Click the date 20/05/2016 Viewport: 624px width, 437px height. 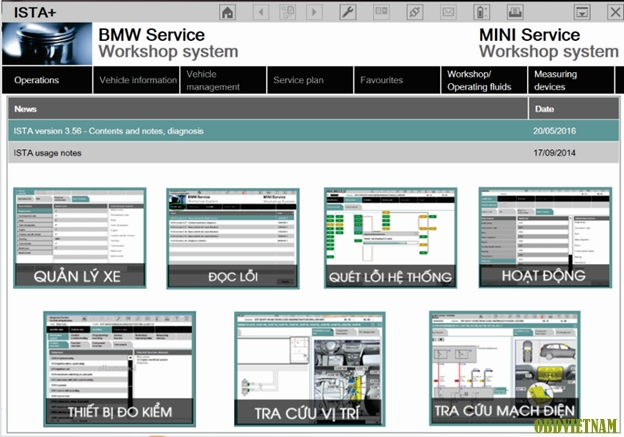point(554,131)
